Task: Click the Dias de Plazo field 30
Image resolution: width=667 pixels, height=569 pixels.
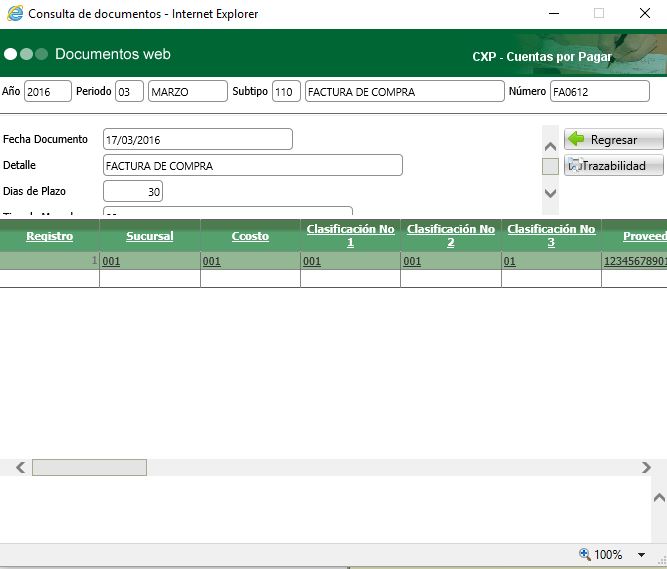Action: (133, 191)
